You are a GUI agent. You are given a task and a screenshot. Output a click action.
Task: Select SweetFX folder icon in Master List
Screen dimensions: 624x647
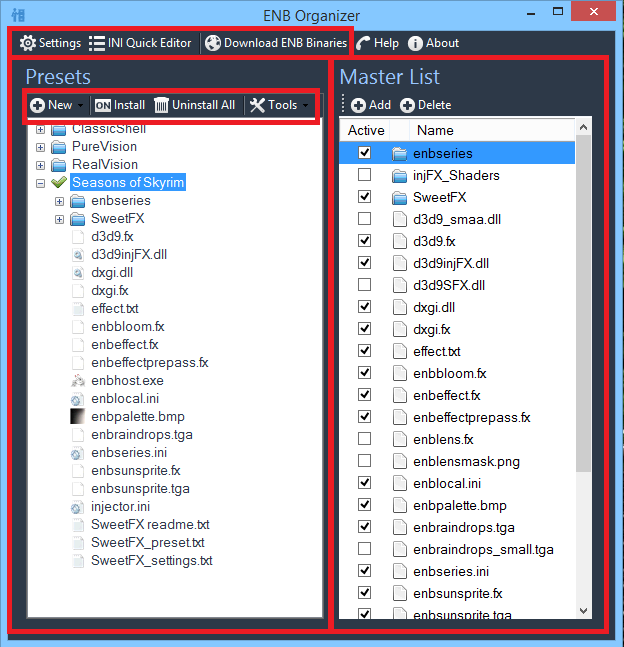pyautogui.click(x=399, y=198)
